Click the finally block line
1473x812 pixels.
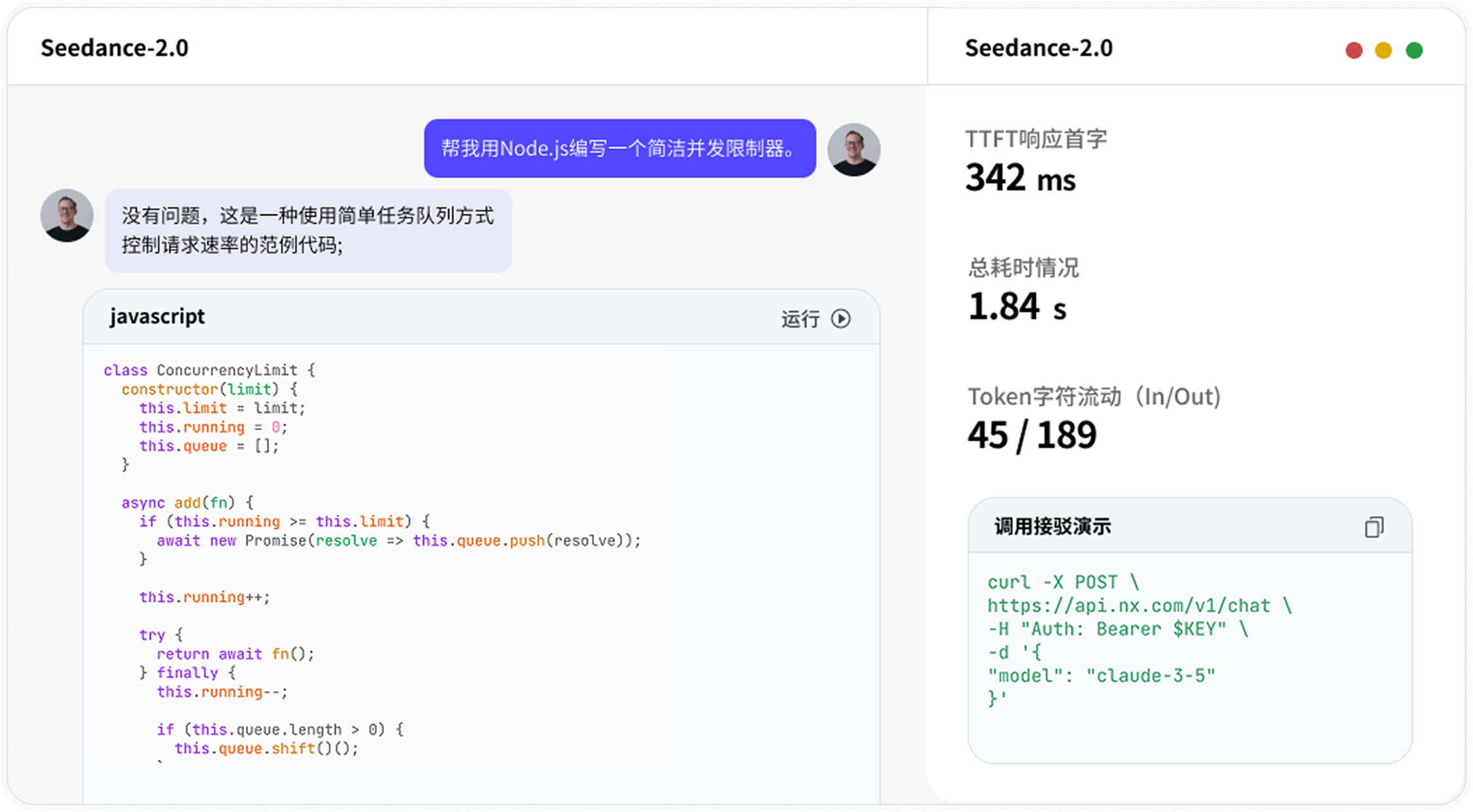point(187,673)
